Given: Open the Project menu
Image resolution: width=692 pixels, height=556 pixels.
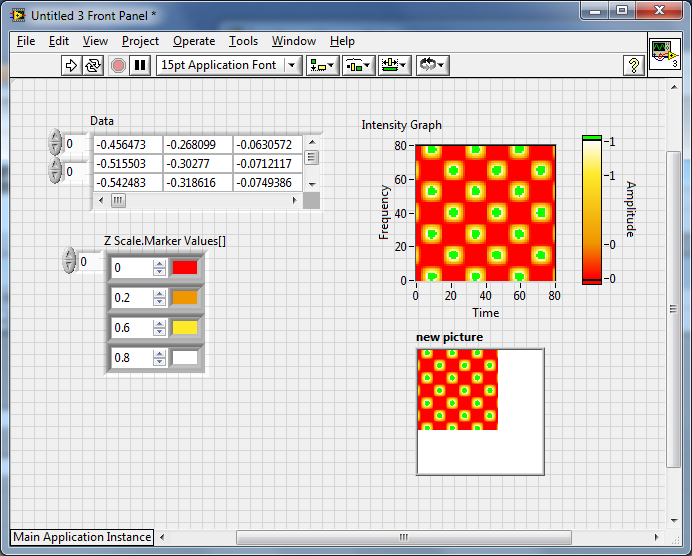Looking at the screenshot, I should pos(140,41).
